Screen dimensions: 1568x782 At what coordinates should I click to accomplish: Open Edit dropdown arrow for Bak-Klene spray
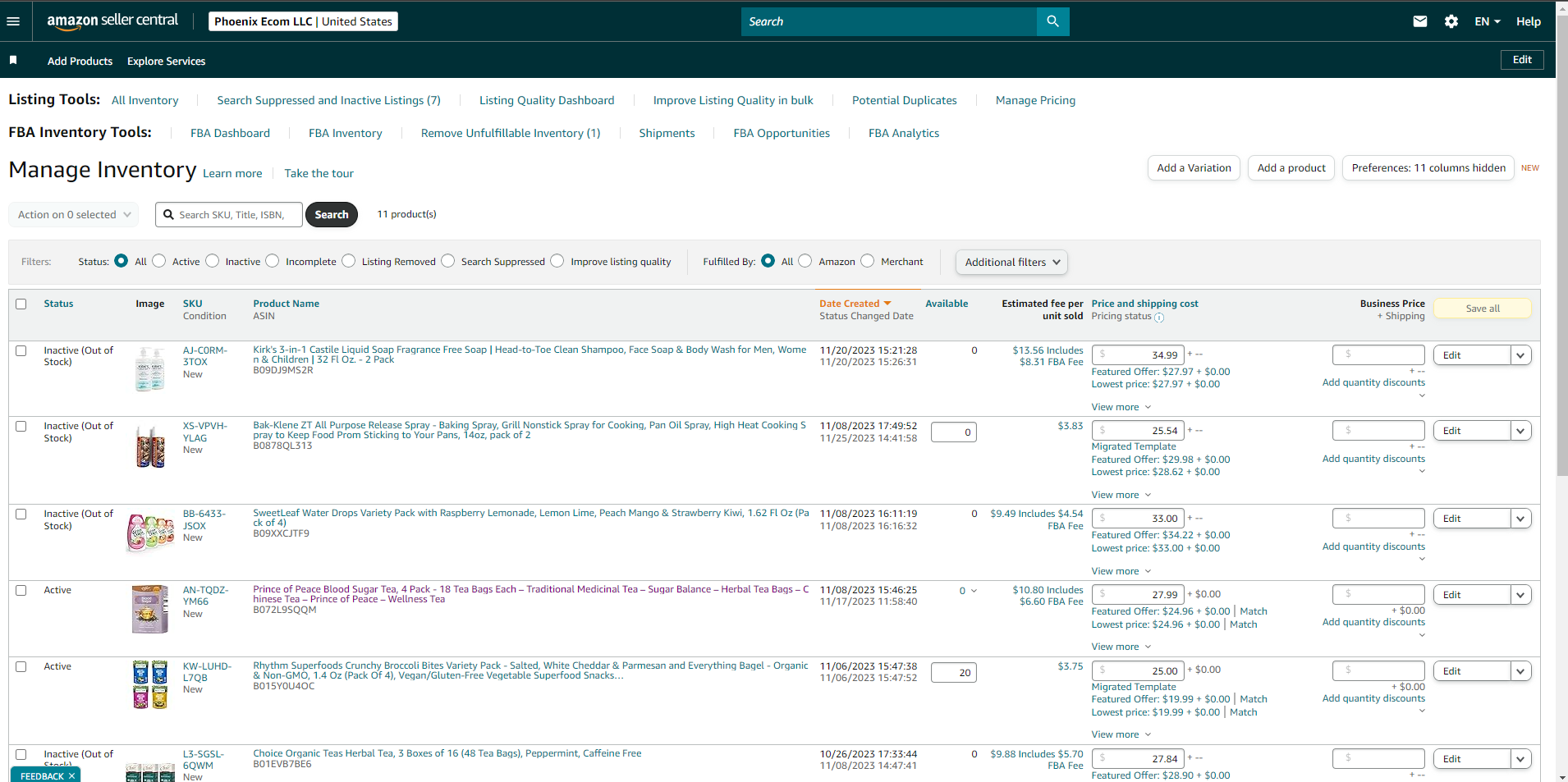[x=1520, y=431]
